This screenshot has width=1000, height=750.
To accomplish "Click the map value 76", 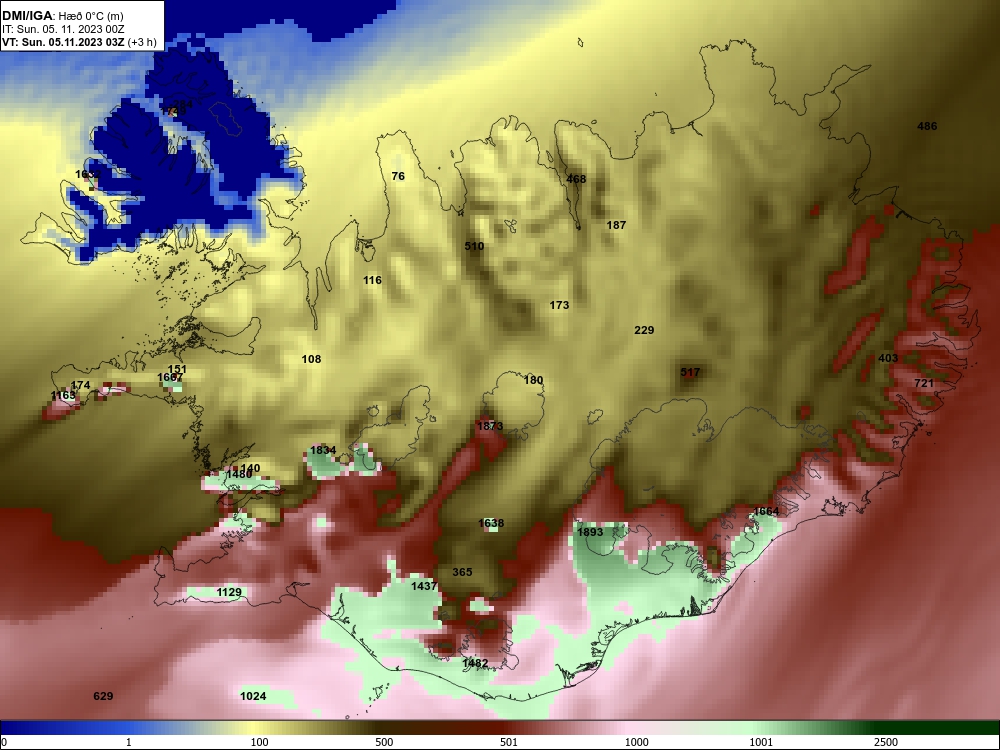I will point(398,176).
